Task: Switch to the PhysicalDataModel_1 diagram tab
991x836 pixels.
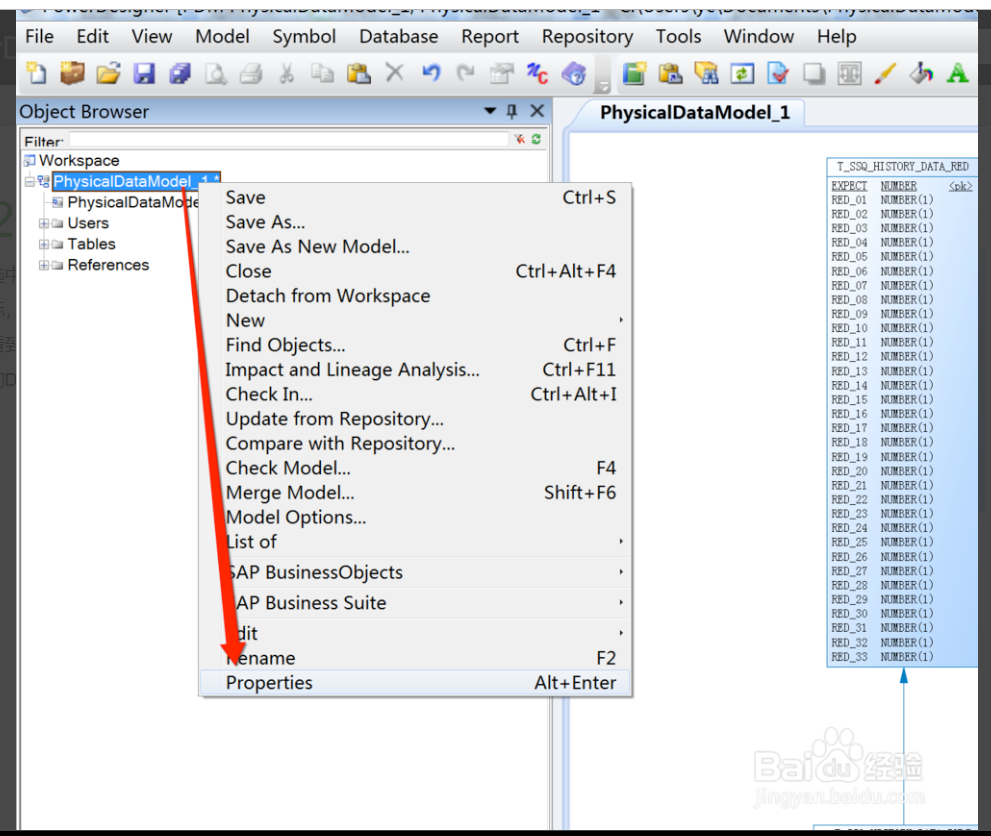Action: click(695, 112)
